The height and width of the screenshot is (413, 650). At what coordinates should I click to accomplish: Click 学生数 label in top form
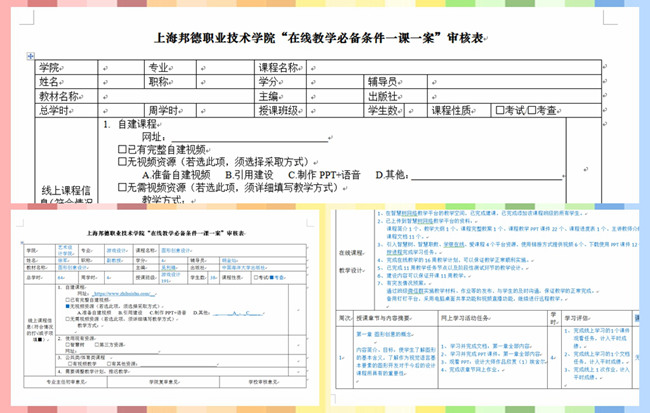click(x=383, y=111)
